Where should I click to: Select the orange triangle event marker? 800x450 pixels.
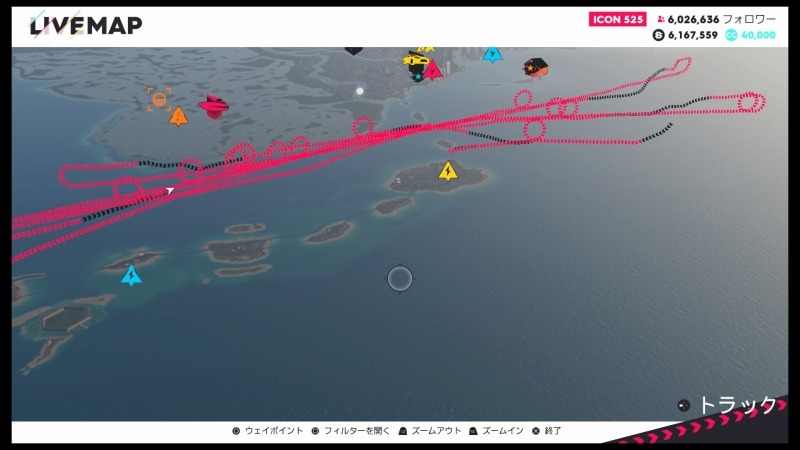coord(178,116)
